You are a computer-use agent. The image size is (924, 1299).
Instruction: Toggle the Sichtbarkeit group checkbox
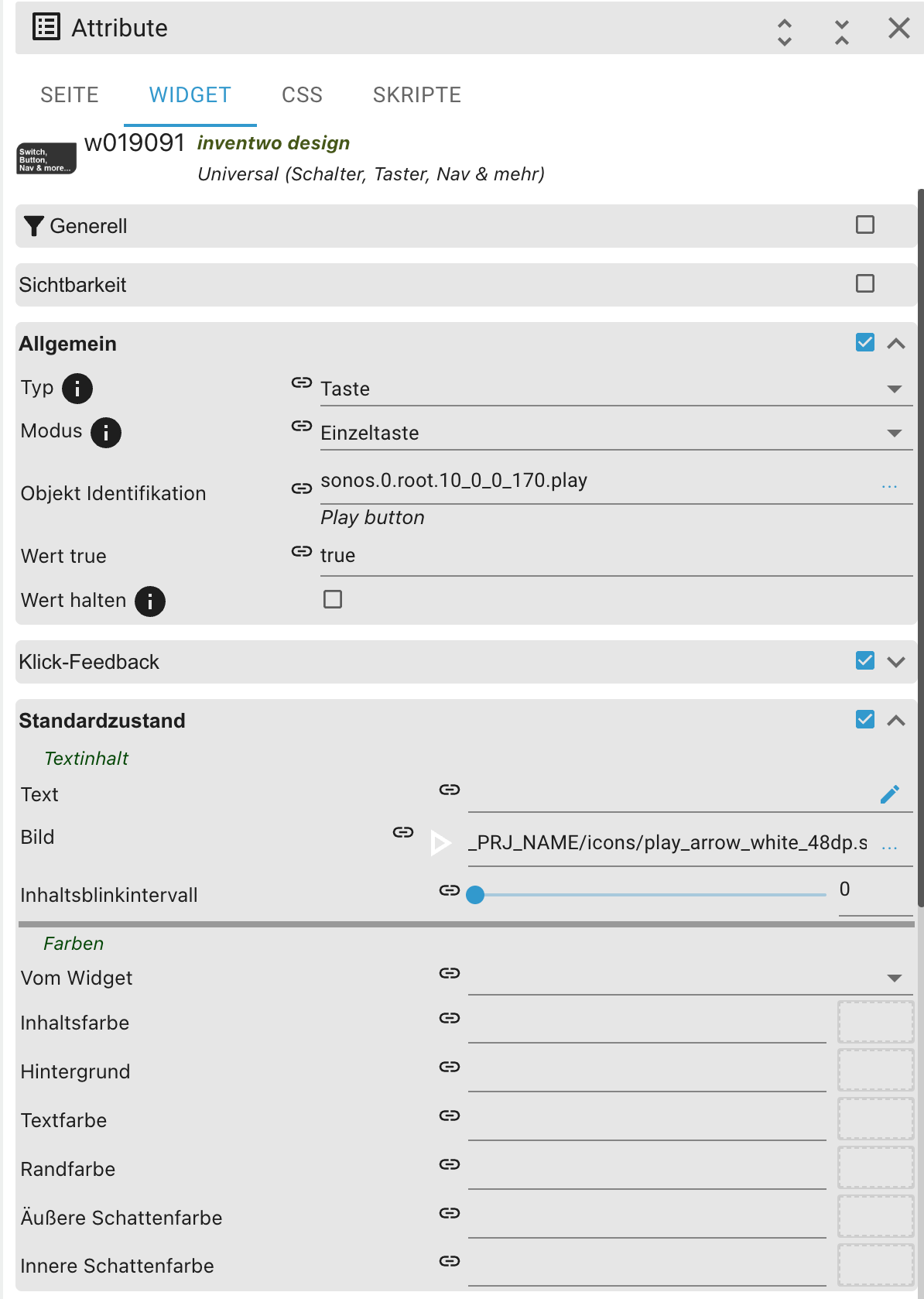(x=865, y=284)
